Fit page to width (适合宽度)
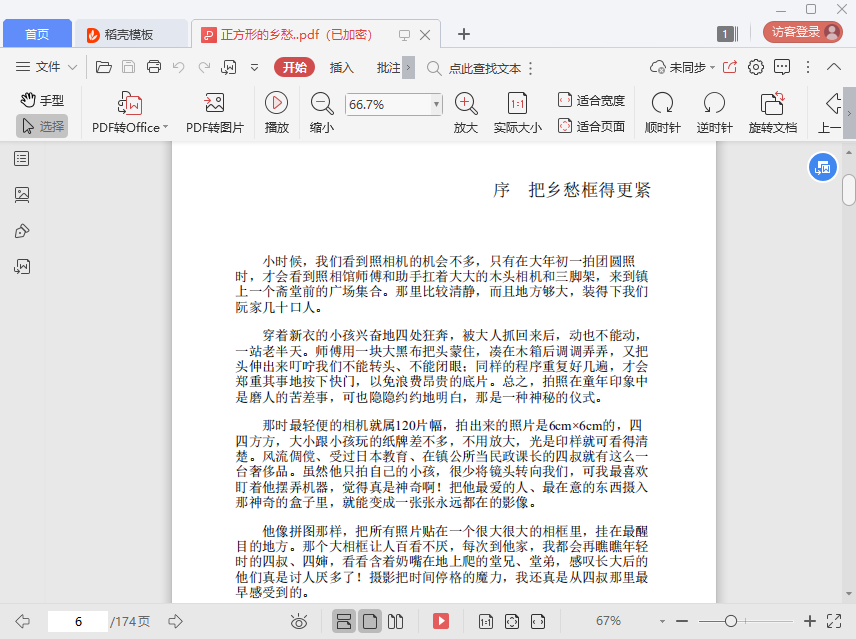 point(591,100)
